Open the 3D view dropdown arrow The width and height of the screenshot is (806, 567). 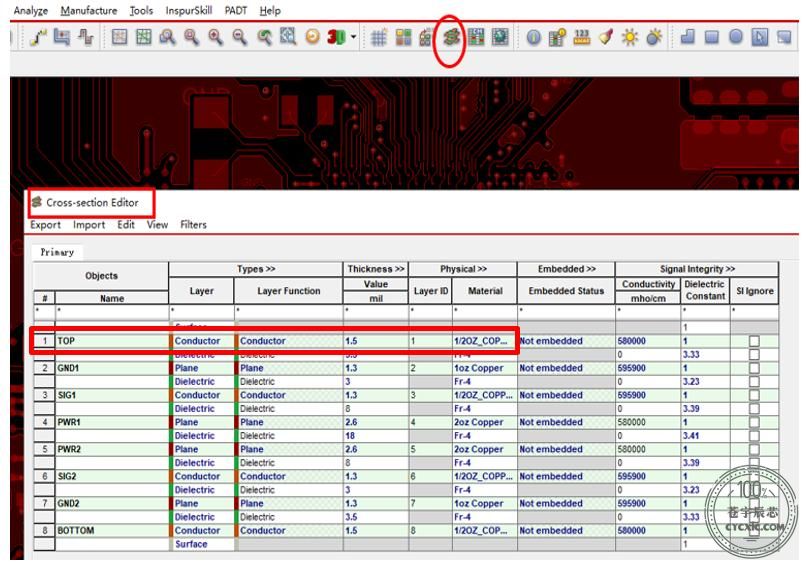coord(353,38)
